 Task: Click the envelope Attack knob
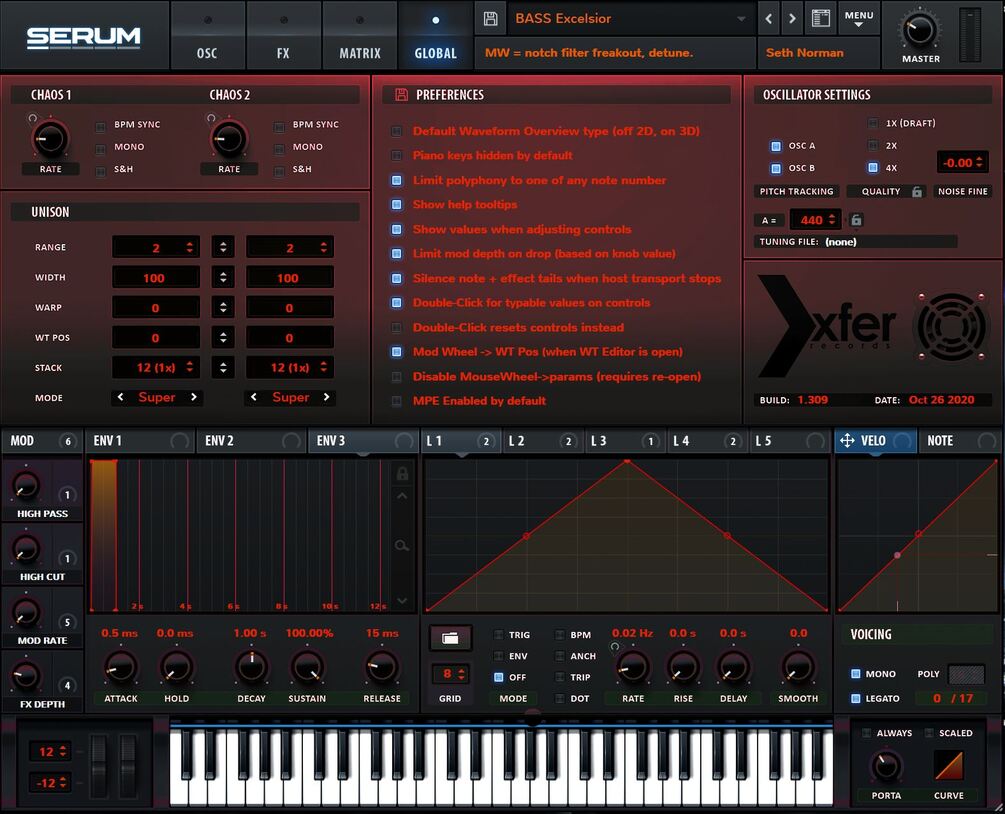point(120,667)
